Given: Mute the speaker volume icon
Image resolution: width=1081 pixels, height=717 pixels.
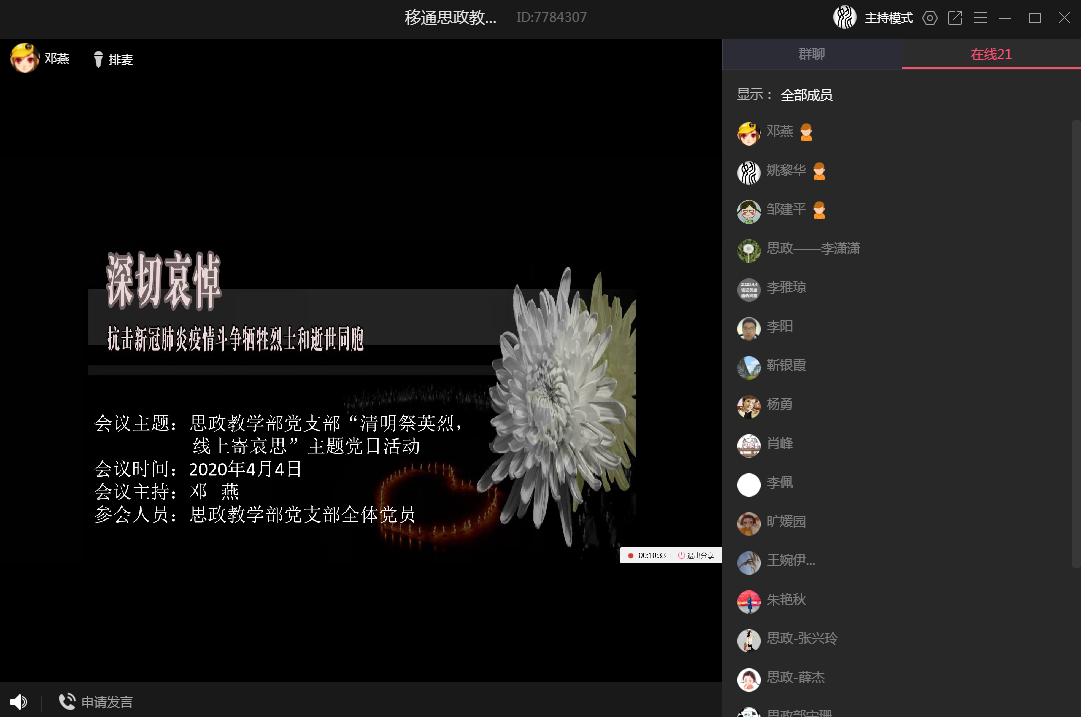Looking at the screenshot, I should (18, 702).
